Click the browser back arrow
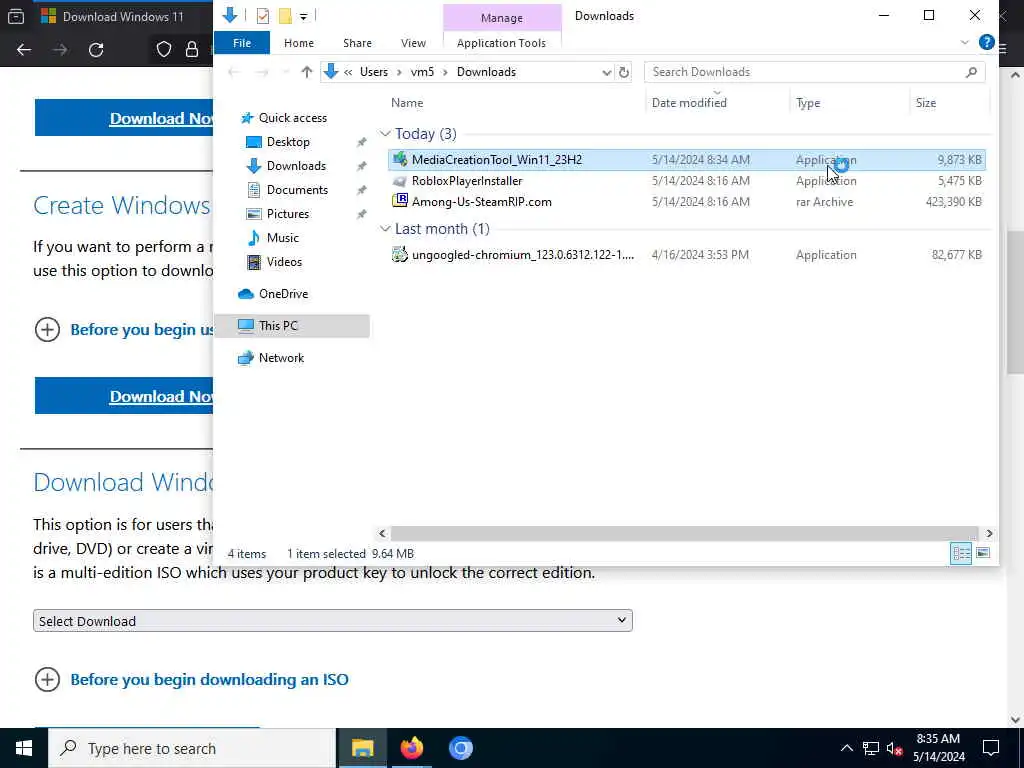Viewport: 1024px width, 768px height. [x=24, y=50]
